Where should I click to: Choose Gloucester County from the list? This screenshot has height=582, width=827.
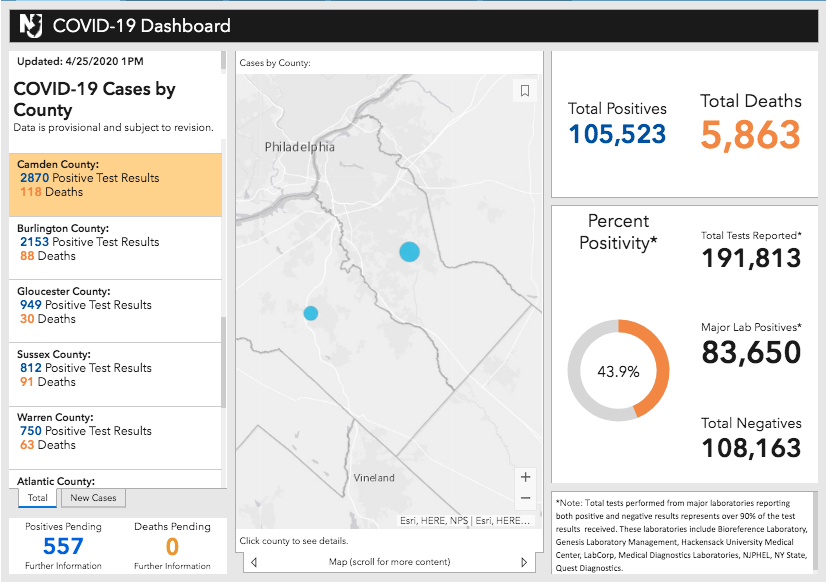(115, 305)
